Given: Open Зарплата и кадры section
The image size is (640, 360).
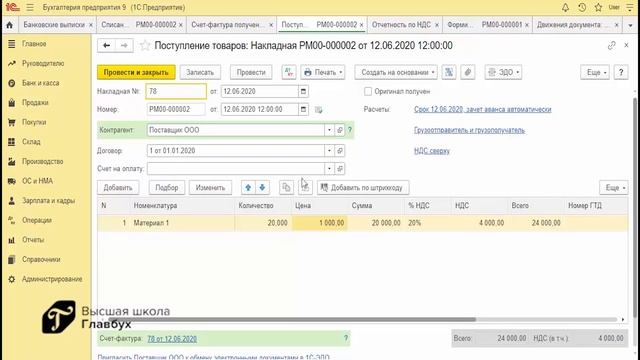Looking at the screenshot, I should (x=48, y=201).
